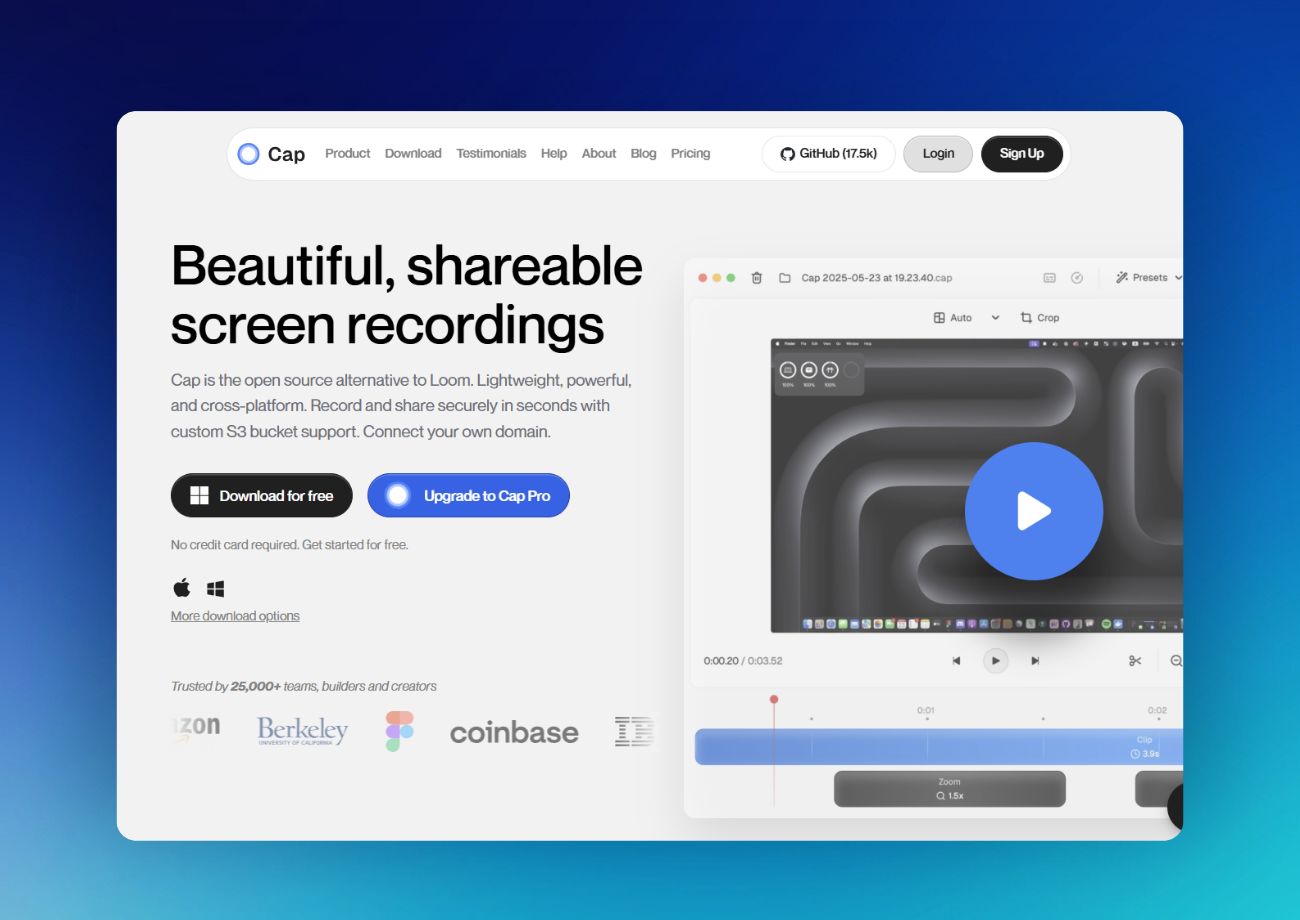
Task: Open the Testimonials nav item
Action: tap(491, 153)
